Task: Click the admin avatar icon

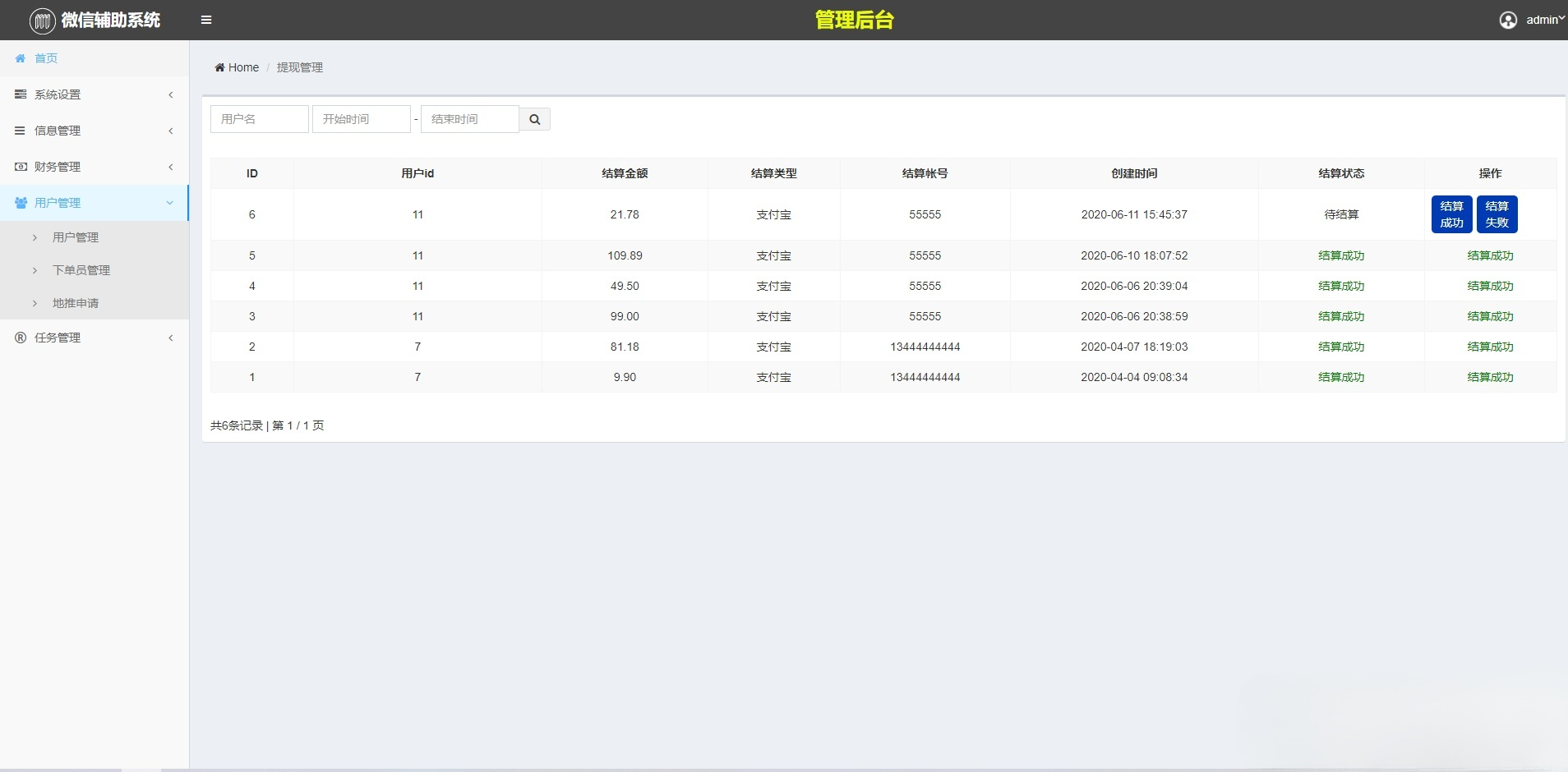Action: coord(1508,19)
